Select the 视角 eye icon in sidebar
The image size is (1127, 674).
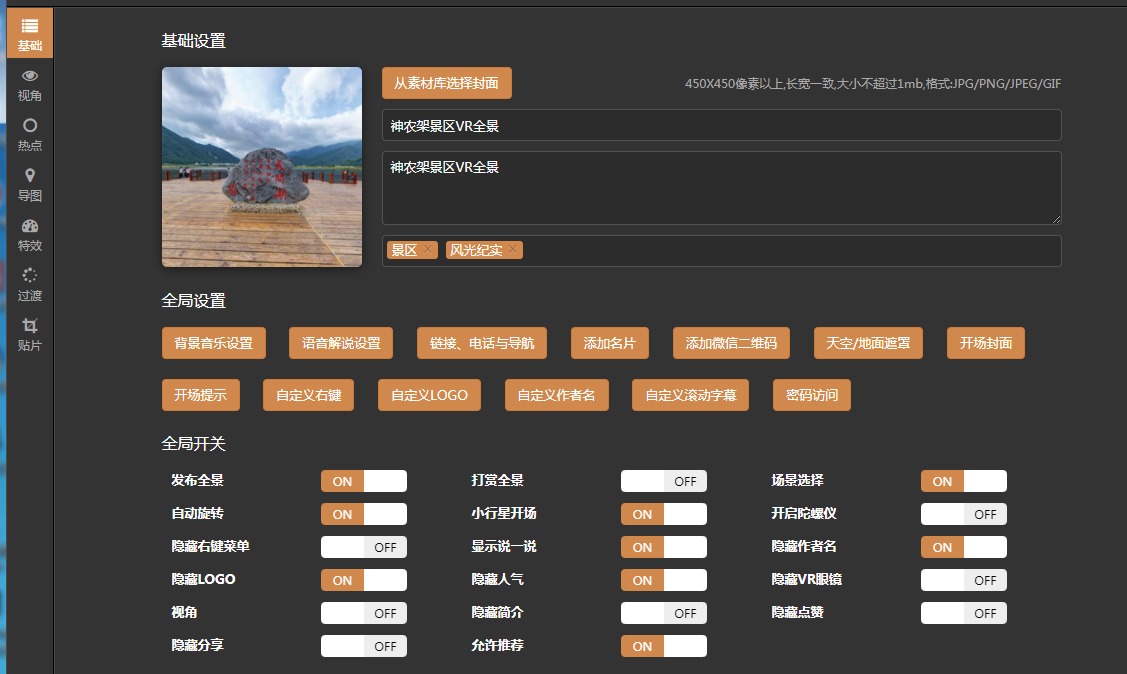30,76
